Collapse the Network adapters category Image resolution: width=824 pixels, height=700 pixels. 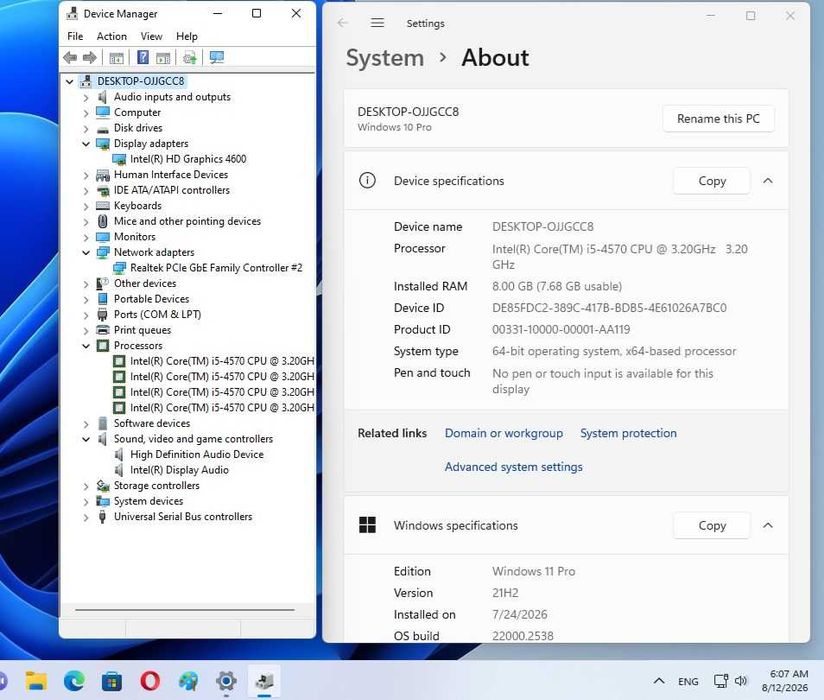pyautogui.click(x=86, y=253)
